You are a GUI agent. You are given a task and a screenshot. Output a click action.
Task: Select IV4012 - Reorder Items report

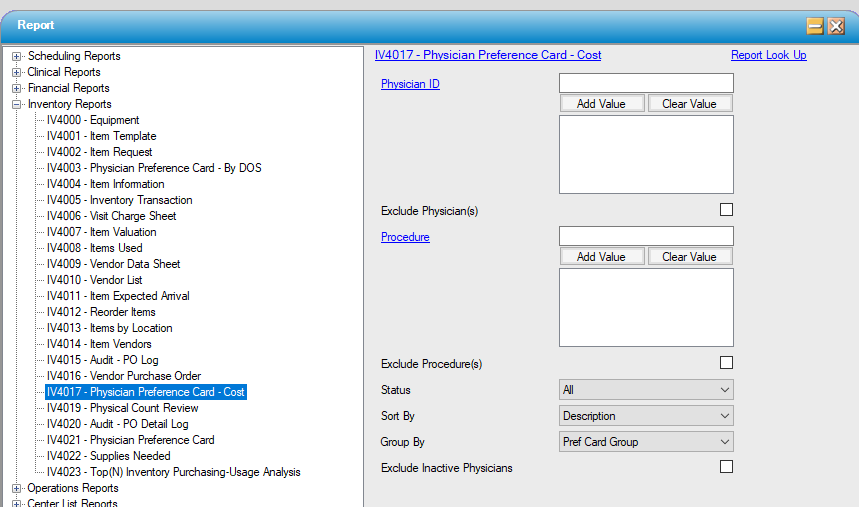point(101,312)
